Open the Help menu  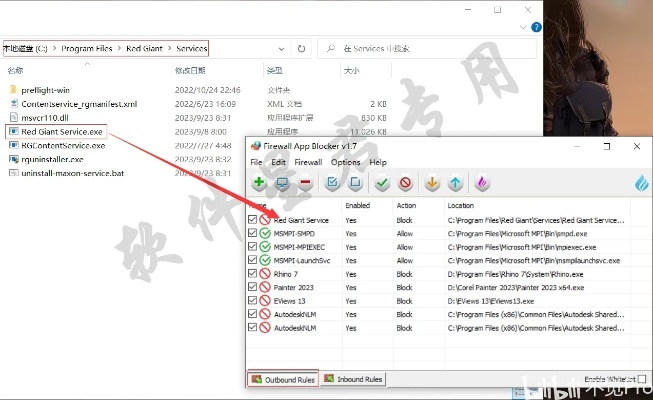pyautogui.click(x=378, y=162)
